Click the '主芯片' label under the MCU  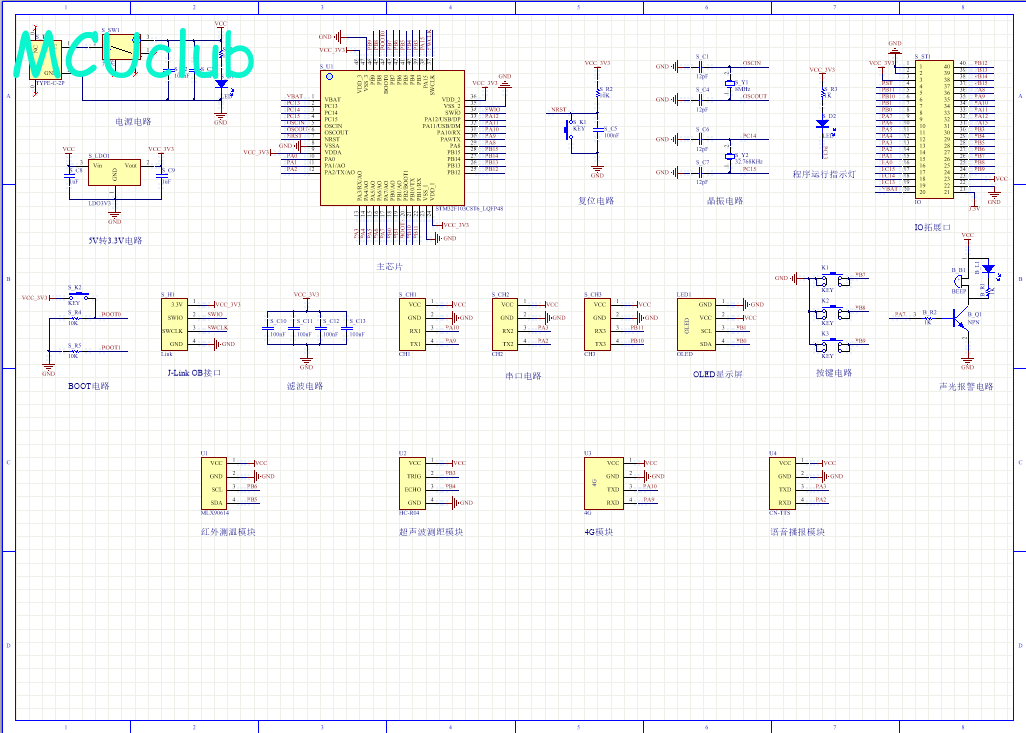389,267
